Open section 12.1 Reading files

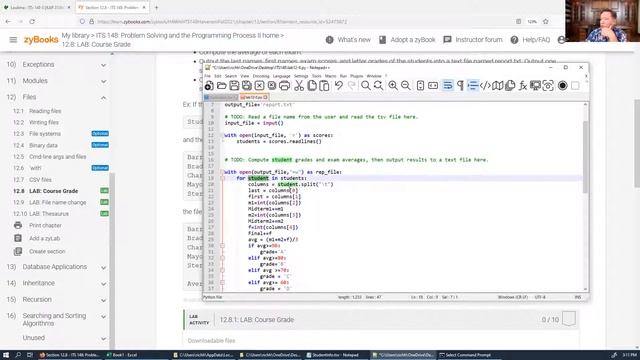[37, 111]
